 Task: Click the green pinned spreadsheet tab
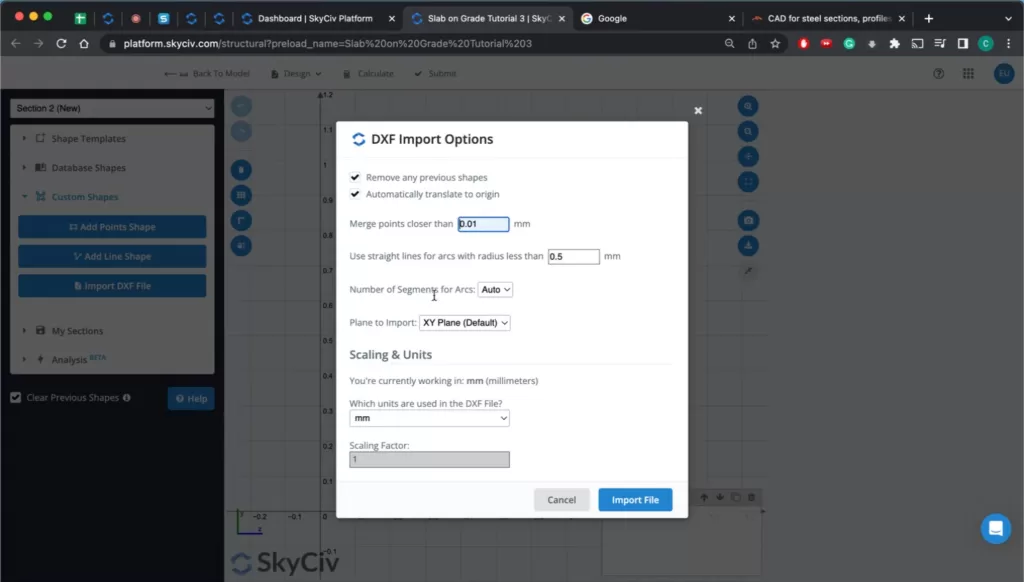tap(80, 18)
